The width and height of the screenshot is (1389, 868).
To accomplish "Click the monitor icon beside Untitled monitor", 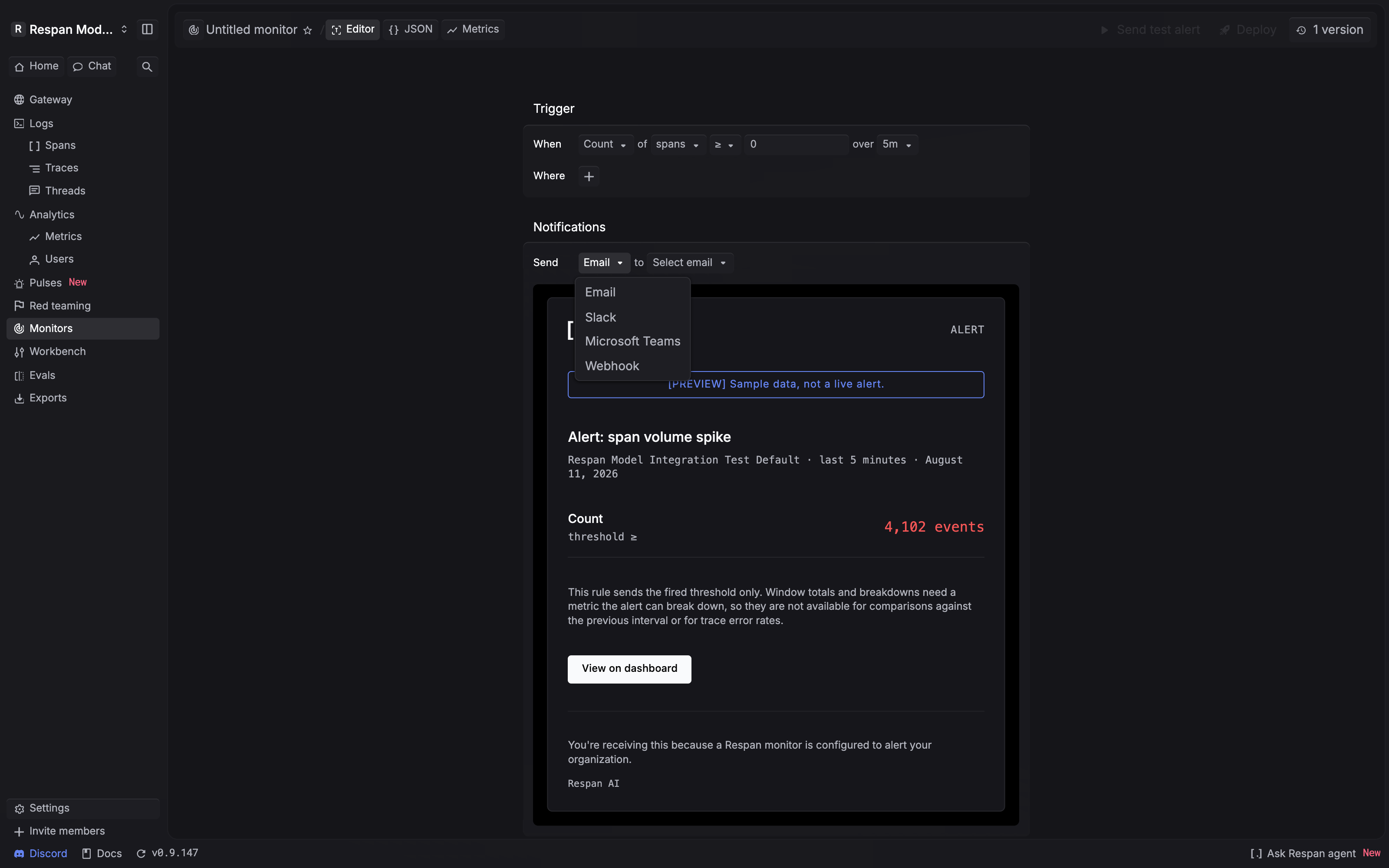I will coord(194,30).
